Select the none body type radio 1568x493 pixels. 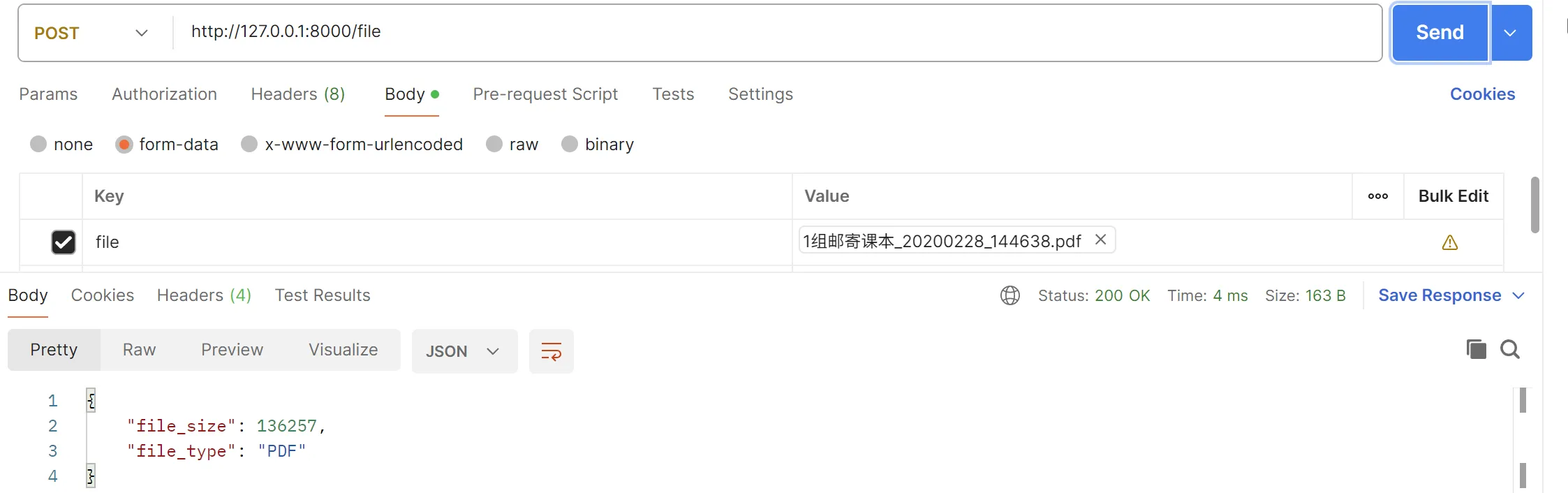38,144
